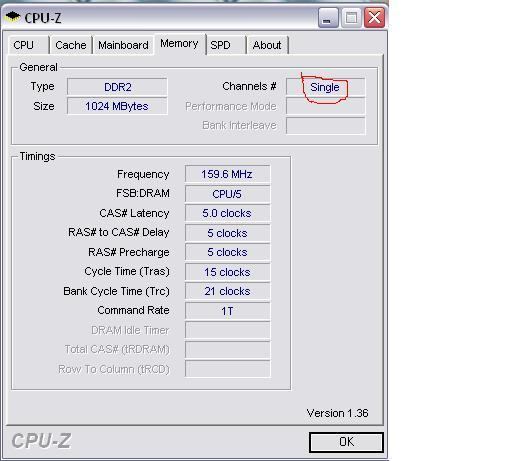The image size is (512, 461).
Task: Click the DDR2 type value field
Action: coord(117,87)
